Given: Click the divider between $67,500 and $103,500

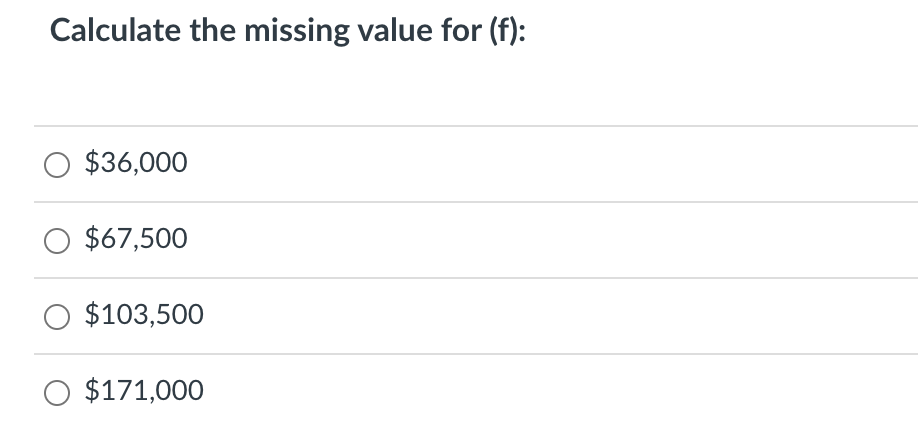Looking at the screenshot, I should click(x=476, y=278).
